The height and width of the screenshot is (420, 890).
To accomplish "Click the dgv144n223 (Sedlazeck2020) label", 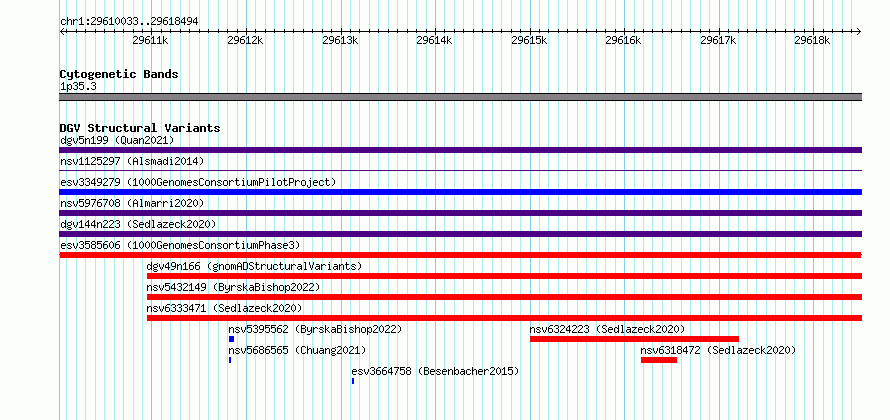I will coord(138,224).
